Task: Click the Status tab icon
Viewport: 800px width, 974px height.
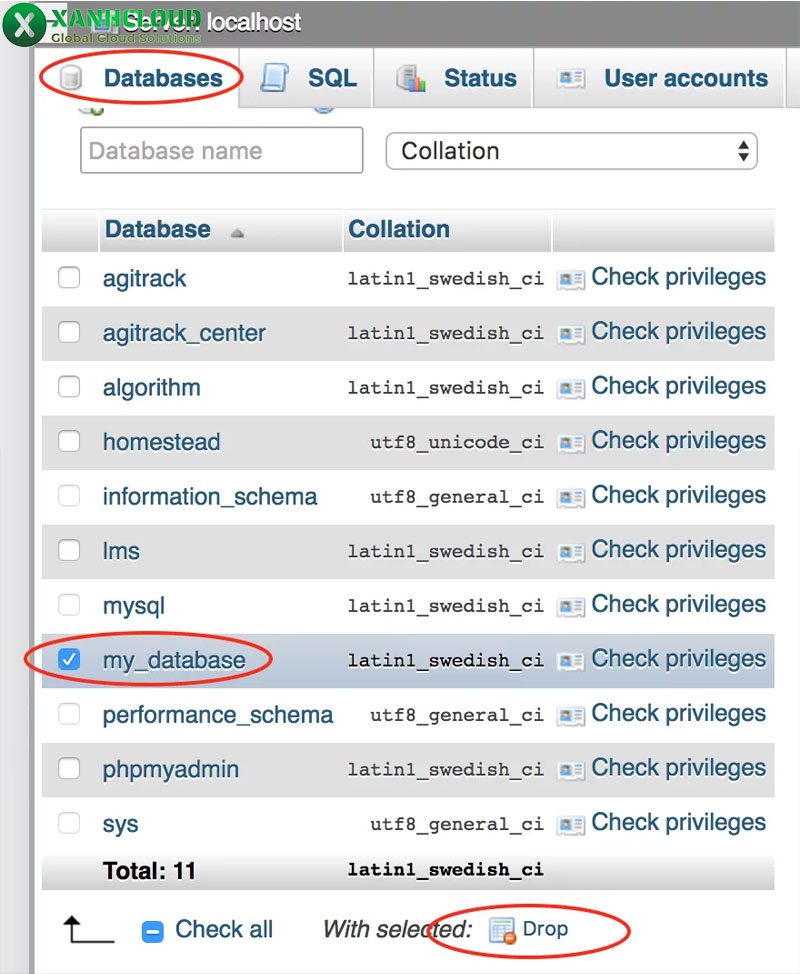Action: click(412, 77)
